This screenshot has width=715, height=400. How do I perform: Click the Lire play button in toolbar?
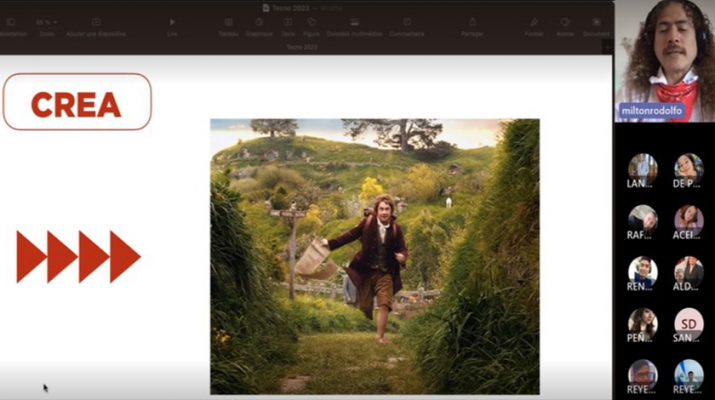172,23
